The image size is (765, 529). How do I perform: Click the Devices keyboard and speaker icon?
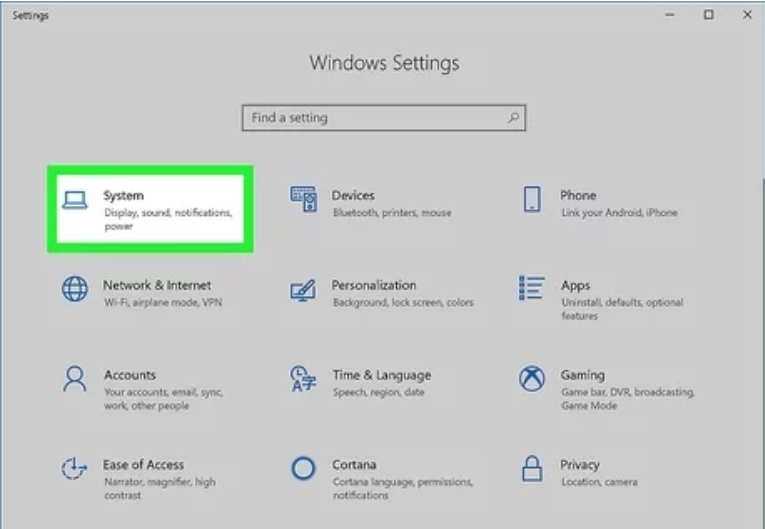303,199
